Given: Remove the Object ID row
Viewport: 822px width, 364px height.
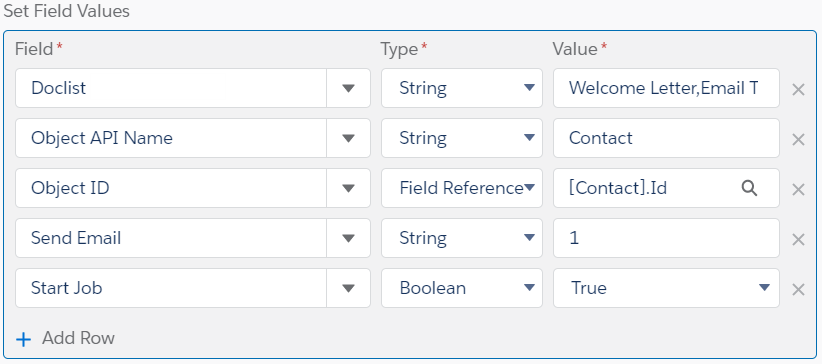Looking at the screenshot, I should (x=798, y=189).
